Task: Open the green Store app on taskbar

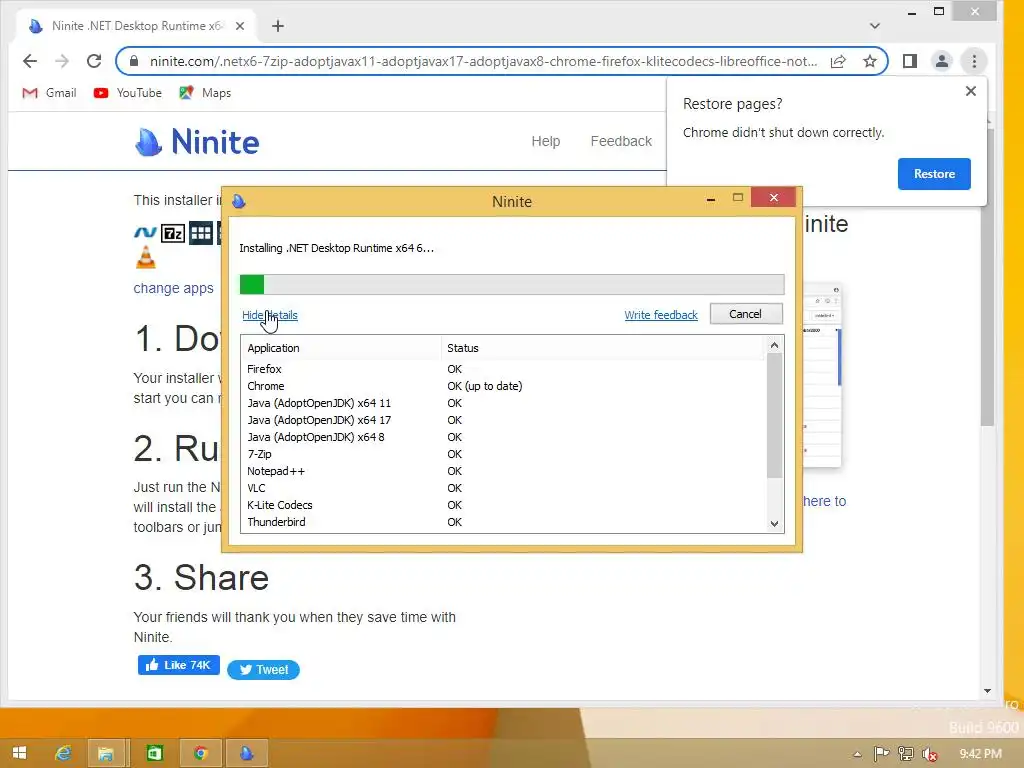Action: (x=154, y=753)
